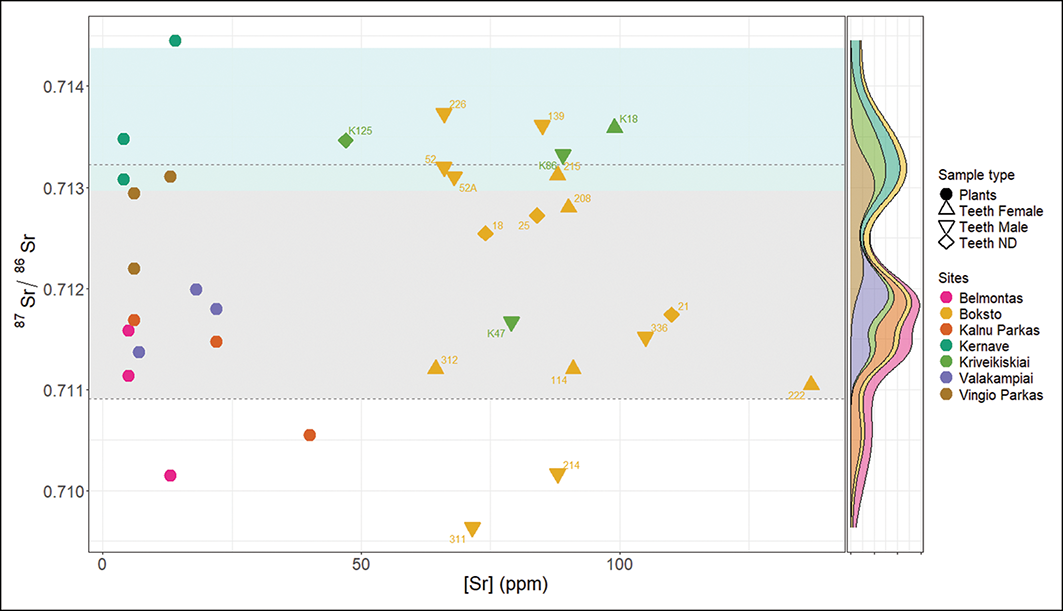Click the 100 x-axis tick label
This screenshot has width=1063, height=611.
[619, 564]
